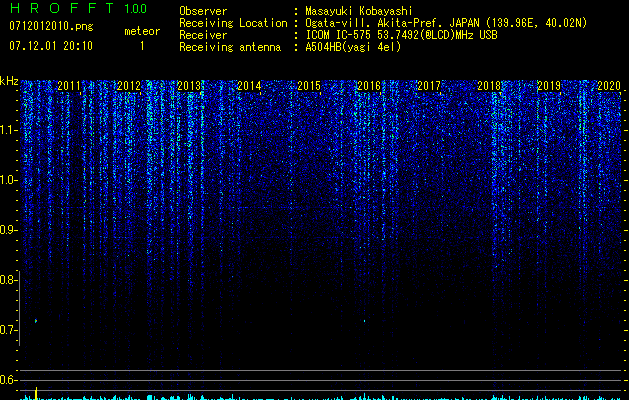Click the 2013 time marker
629x400 pixels.
pyautogui.click(x=189, y=86)
